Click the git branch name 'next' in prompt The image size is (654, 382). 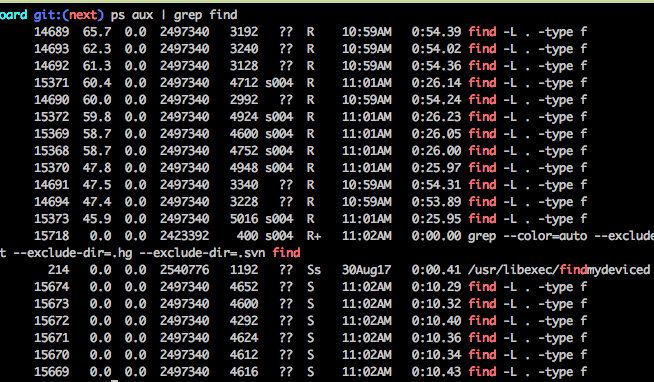coord(83,15)
